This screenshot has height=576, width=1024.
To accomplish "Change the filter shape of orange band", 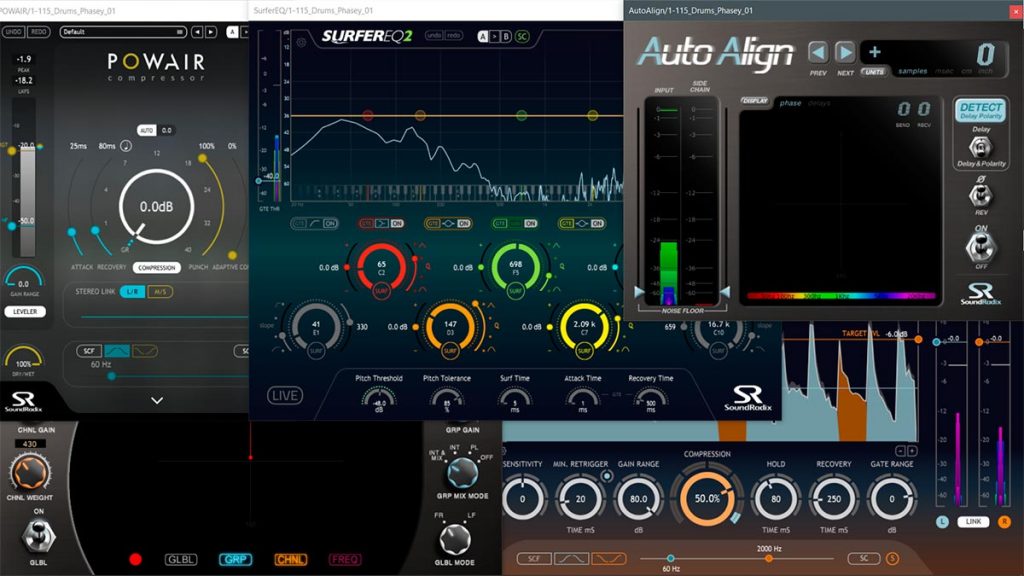I will tap(449, 223).
